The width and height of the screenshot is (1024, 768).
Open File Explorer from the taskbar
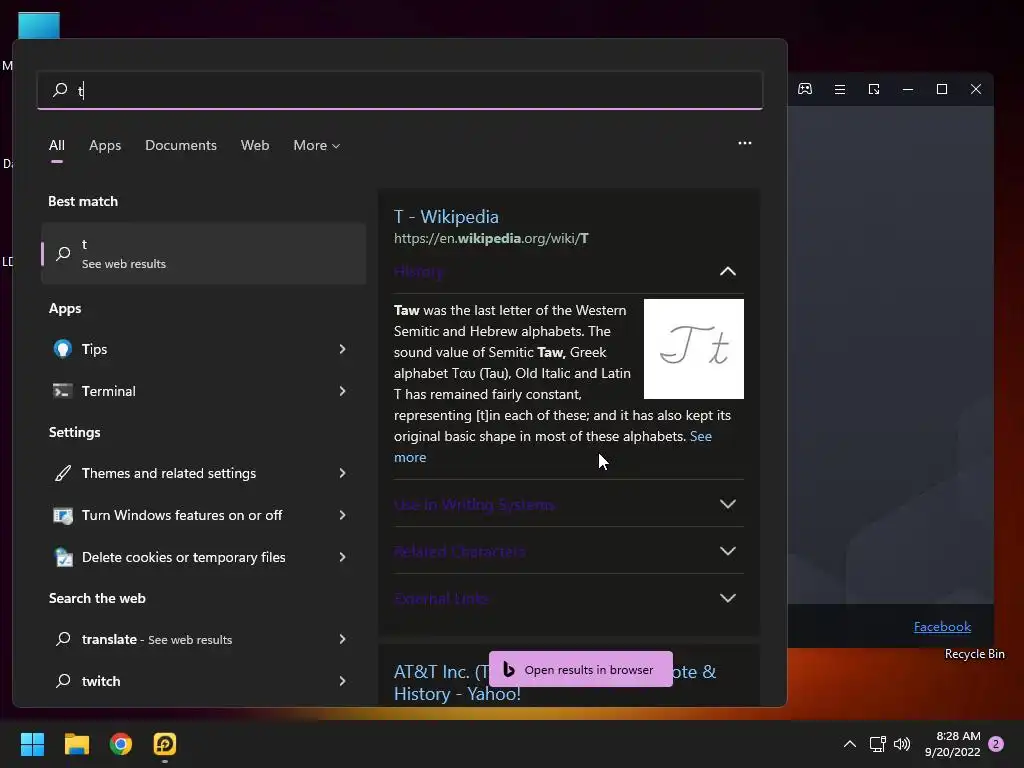(x=76, y=744)
